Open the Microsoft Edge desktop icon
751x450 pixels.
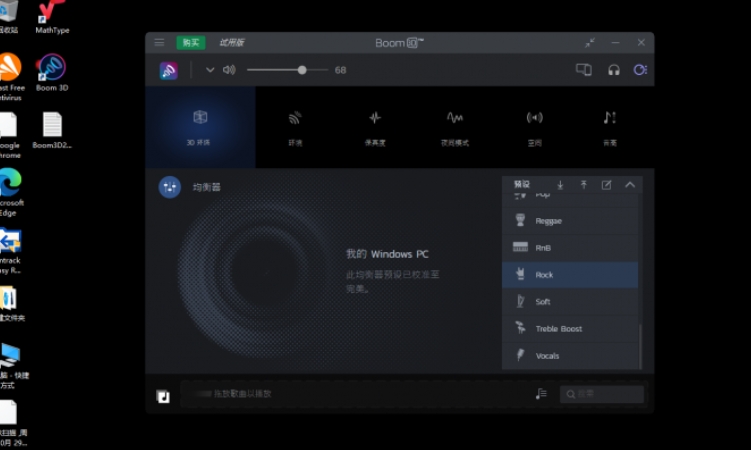[11, 192]
